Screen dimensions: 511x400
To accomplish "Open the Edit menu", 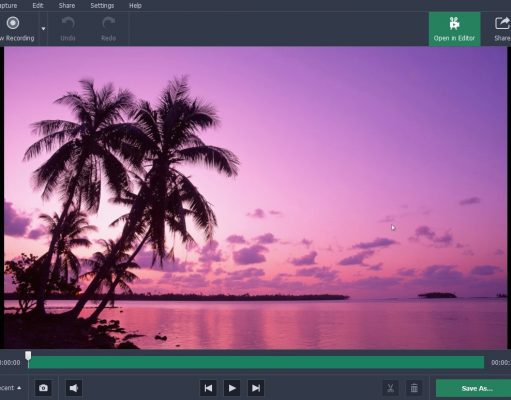I will click(38, 6).
